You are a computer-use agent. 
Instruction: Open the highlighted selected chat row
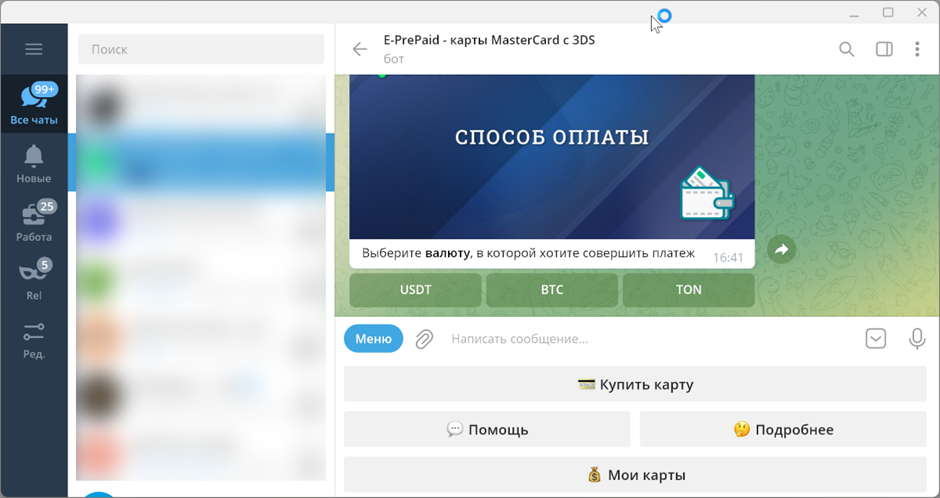point(201,162)
